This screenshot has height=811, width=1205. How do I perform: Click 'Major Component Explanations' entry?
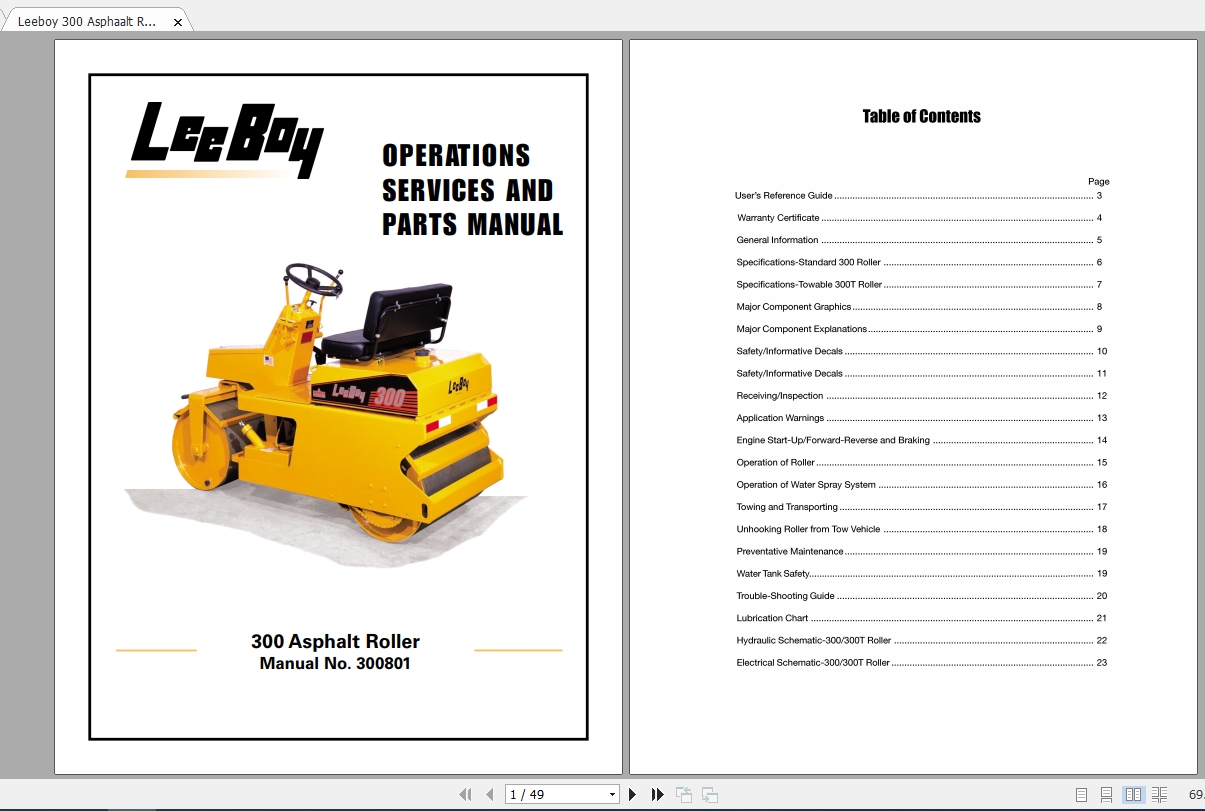[x=918, y=329]
